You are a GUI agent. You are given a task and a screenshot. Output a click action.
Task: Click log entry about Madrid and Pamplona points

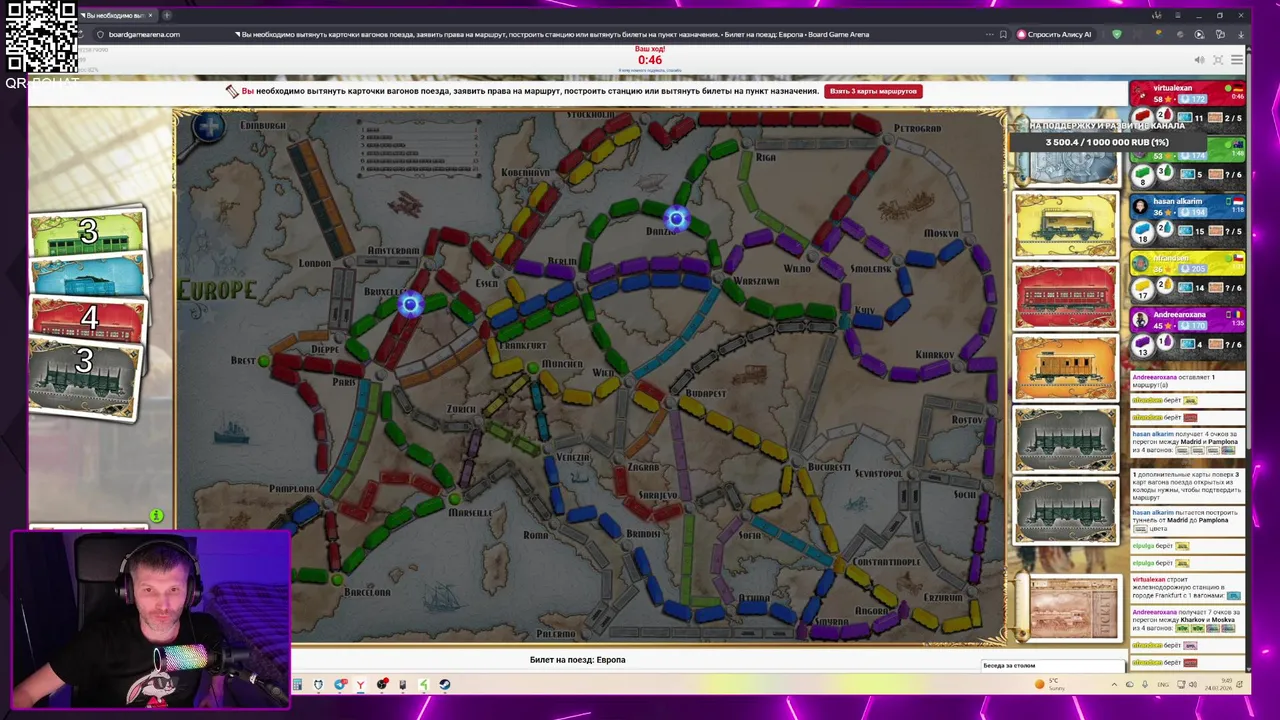click(x=1188, y=443)
